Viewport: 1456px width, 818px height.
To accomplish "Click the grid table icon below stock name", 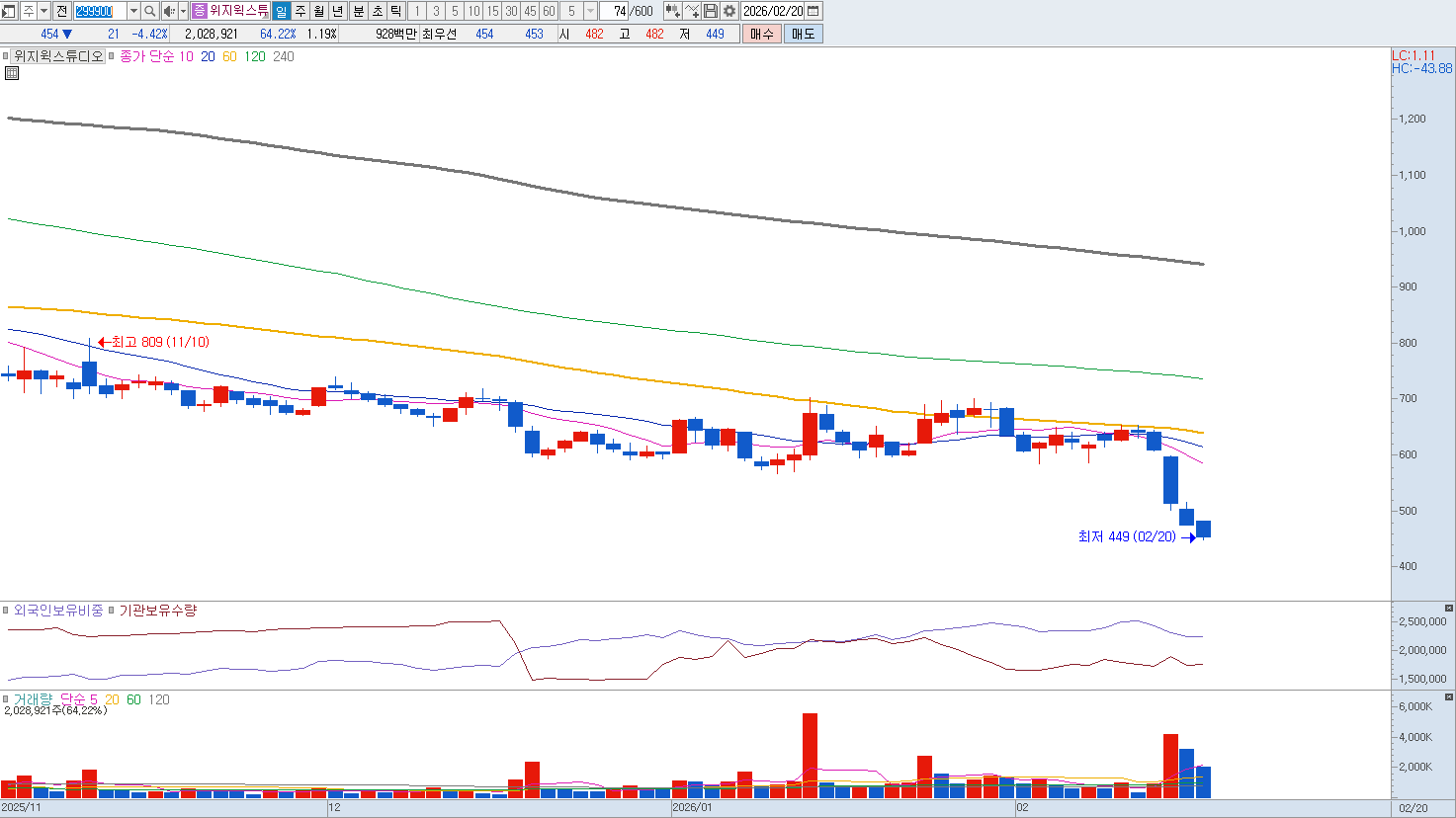I will click(12, 73).
